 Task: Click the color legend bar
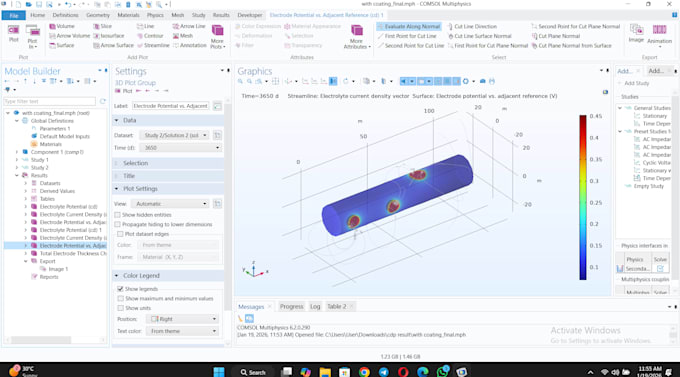(582, 197)
